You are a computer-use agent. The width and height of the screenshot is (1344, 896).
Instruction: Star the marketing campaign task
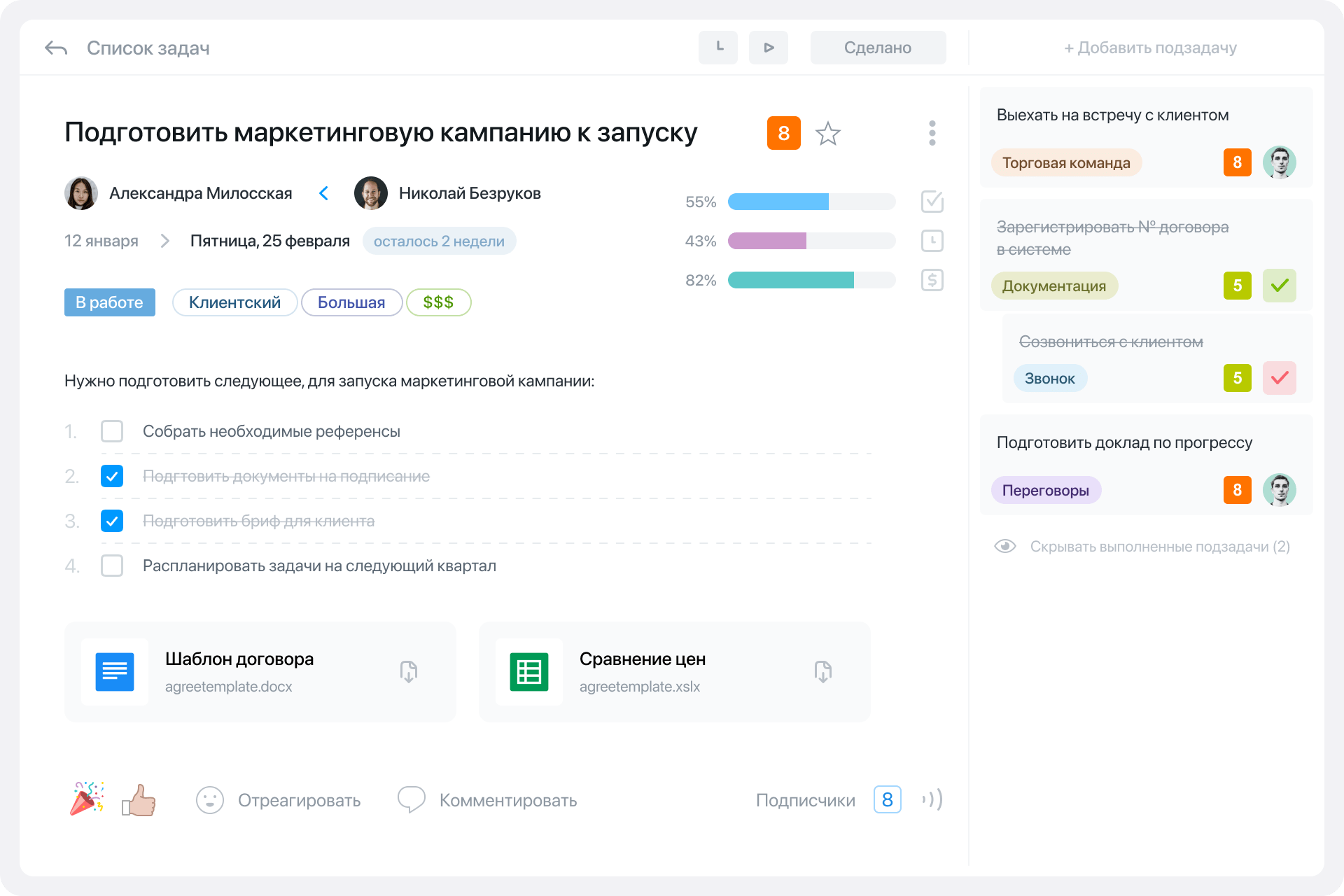pos(827,133)
